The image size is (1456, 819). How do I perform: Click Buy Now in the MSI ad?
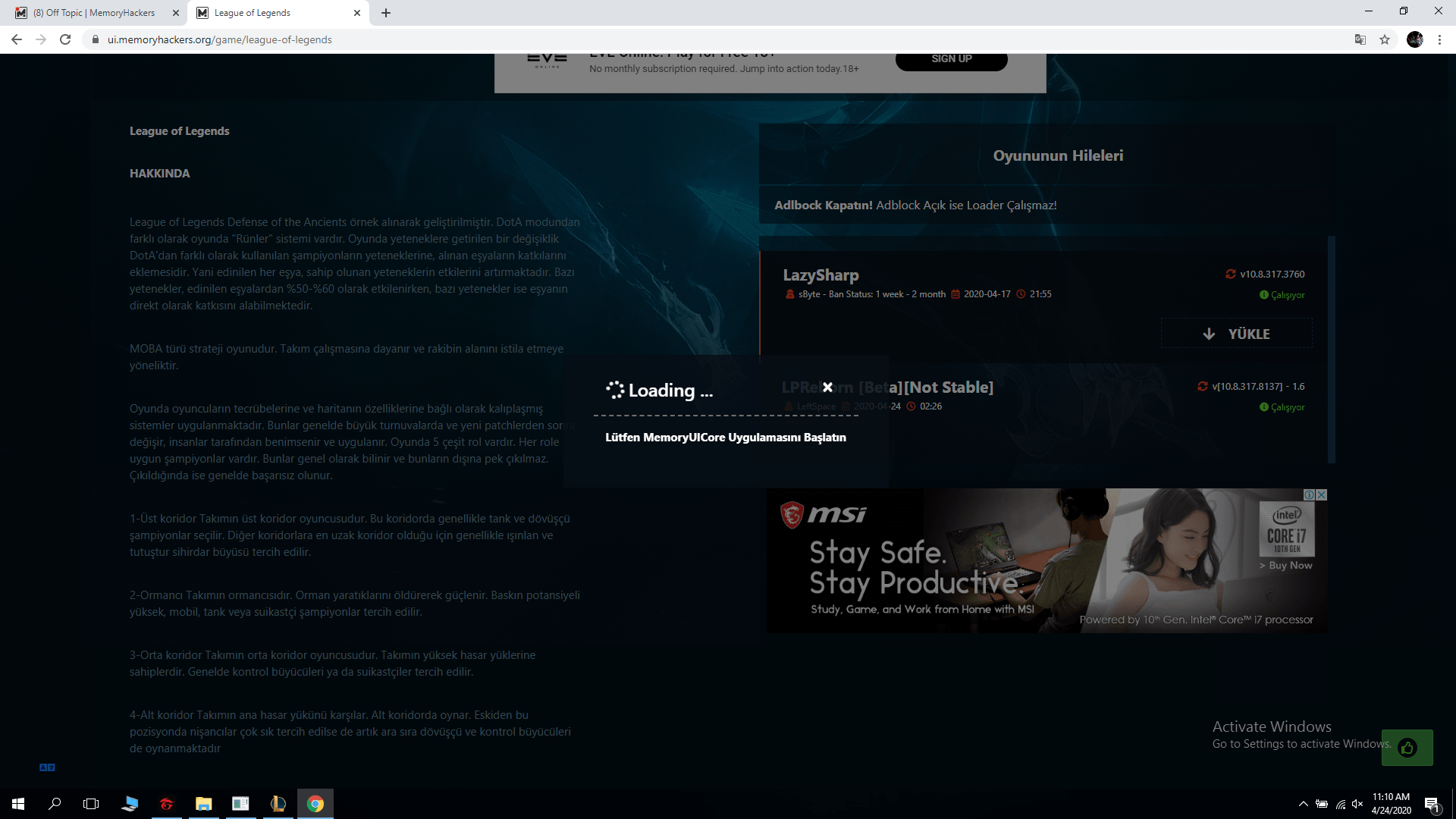point(1286,565)
